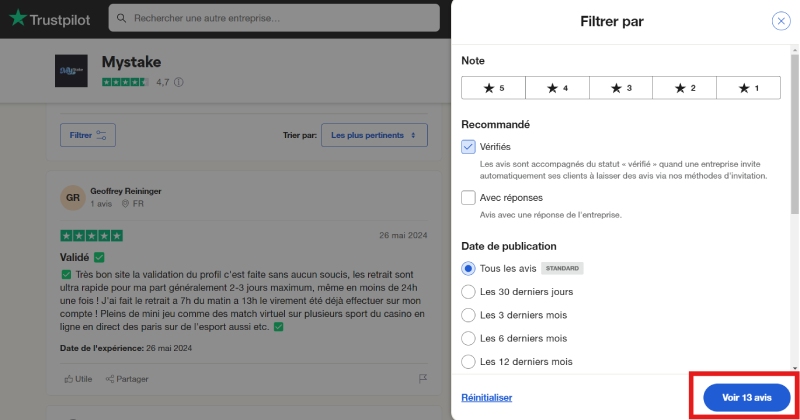Click the Mystake company title

coord(132,62)
